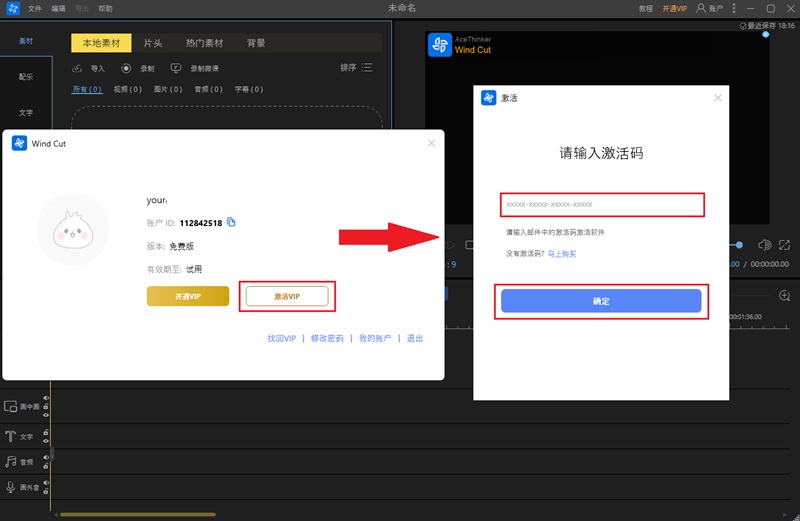Click the bun avatar image
The height and width of the screenshot is (521, 800).
(73, 229)
